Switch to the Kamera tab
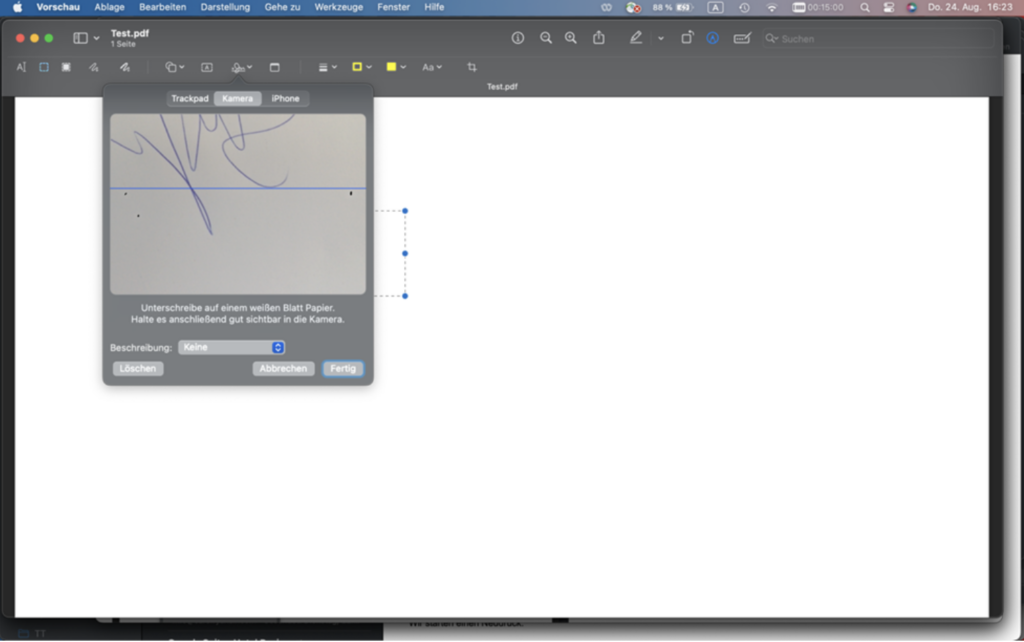This screenshot has height=642, width=1024. point(238,99)
